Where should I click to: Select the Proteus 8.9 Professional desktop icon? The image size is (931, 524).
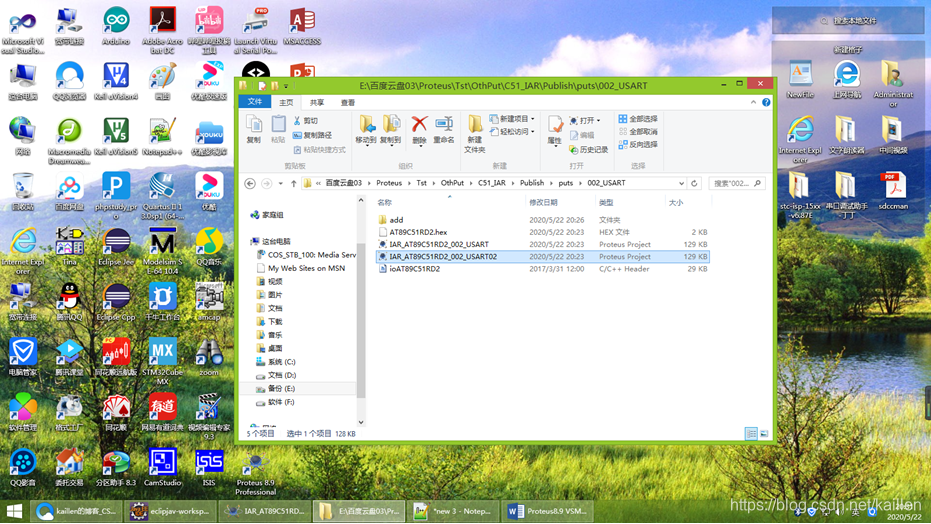click(x=255, y=475)
